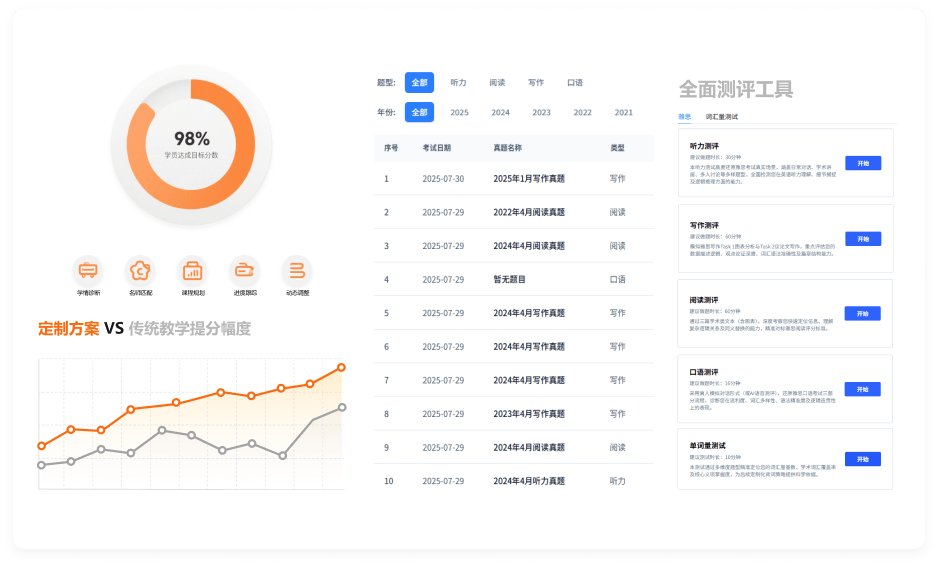
Task: Start the 写作测评 test
Action: (862, 239)
